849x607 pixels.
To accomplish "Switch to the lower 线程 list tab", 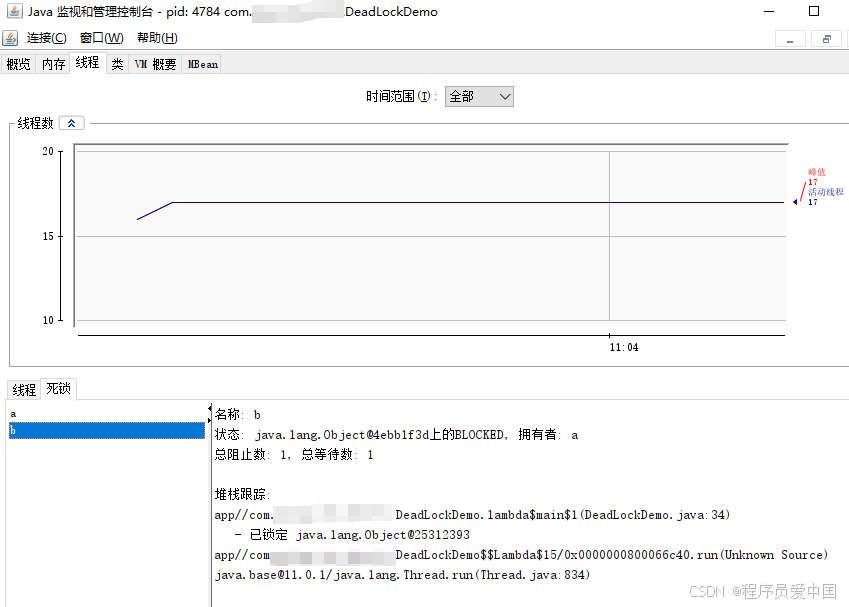I will tap(24, 390).
